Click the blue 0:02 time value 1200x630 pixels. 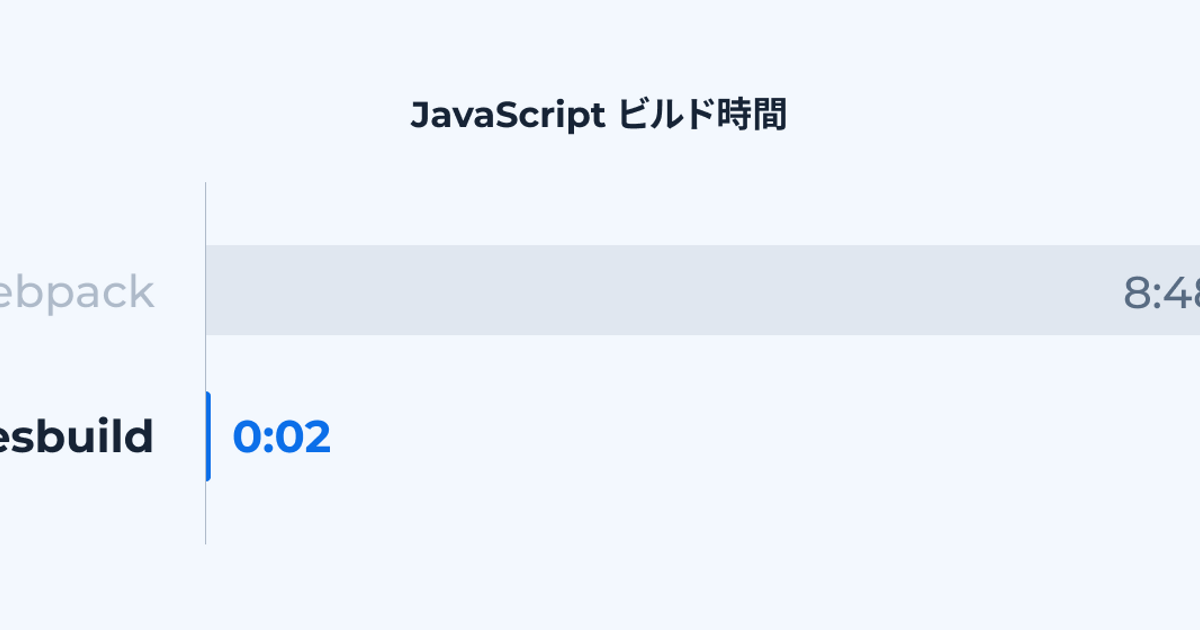pyautogui.click(x=281, y=437)
